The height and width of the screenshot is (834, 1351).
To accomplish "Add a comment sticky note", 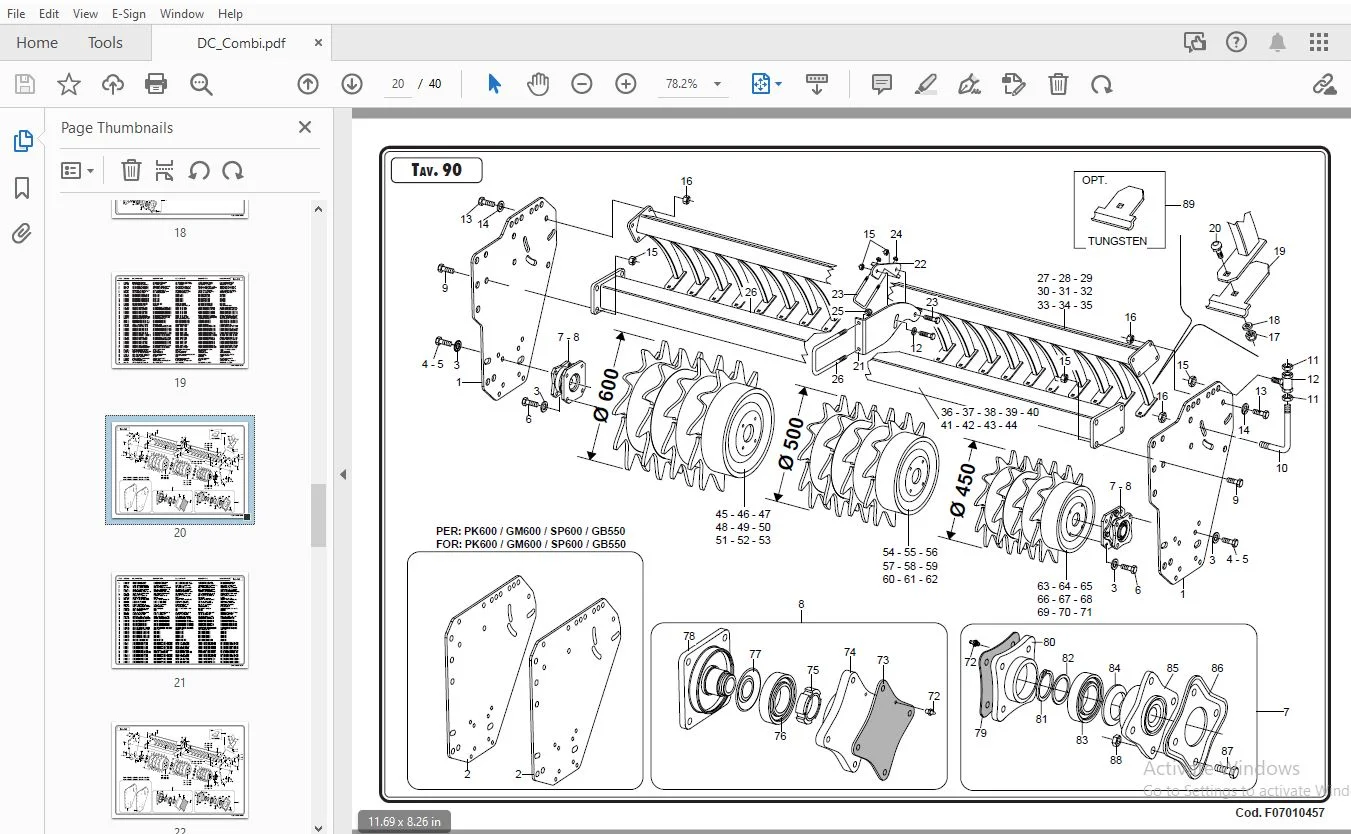I will coord(881,84).
